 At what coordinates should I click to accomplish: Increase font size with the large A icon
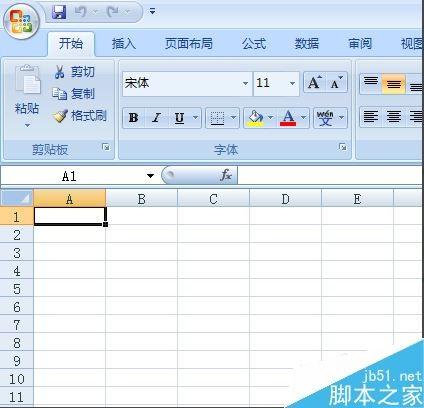click(x=314, y=83)
